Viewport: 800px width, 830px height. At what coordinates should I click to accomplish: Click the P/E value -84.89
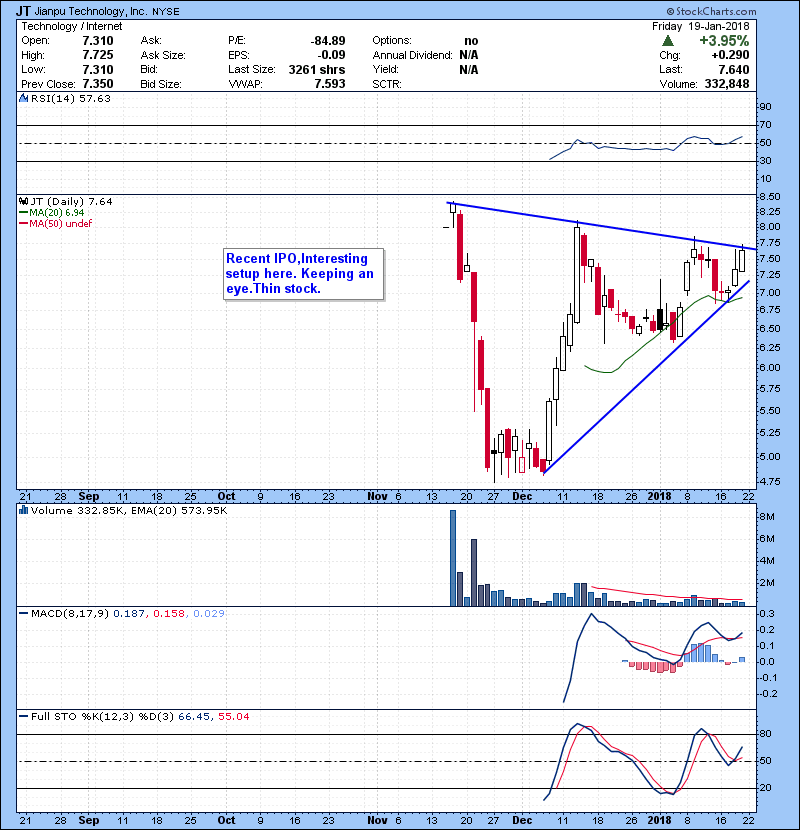click(x=328, y=41)
